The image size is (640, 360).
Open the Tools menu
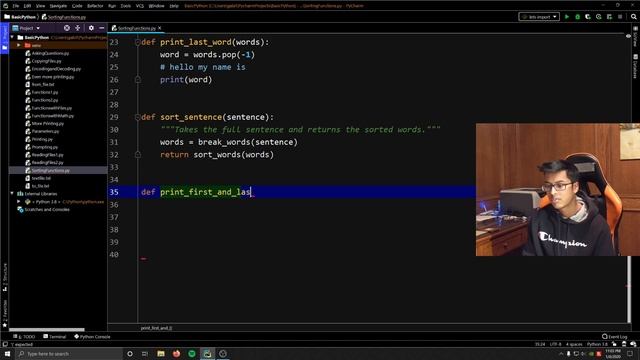125,6
